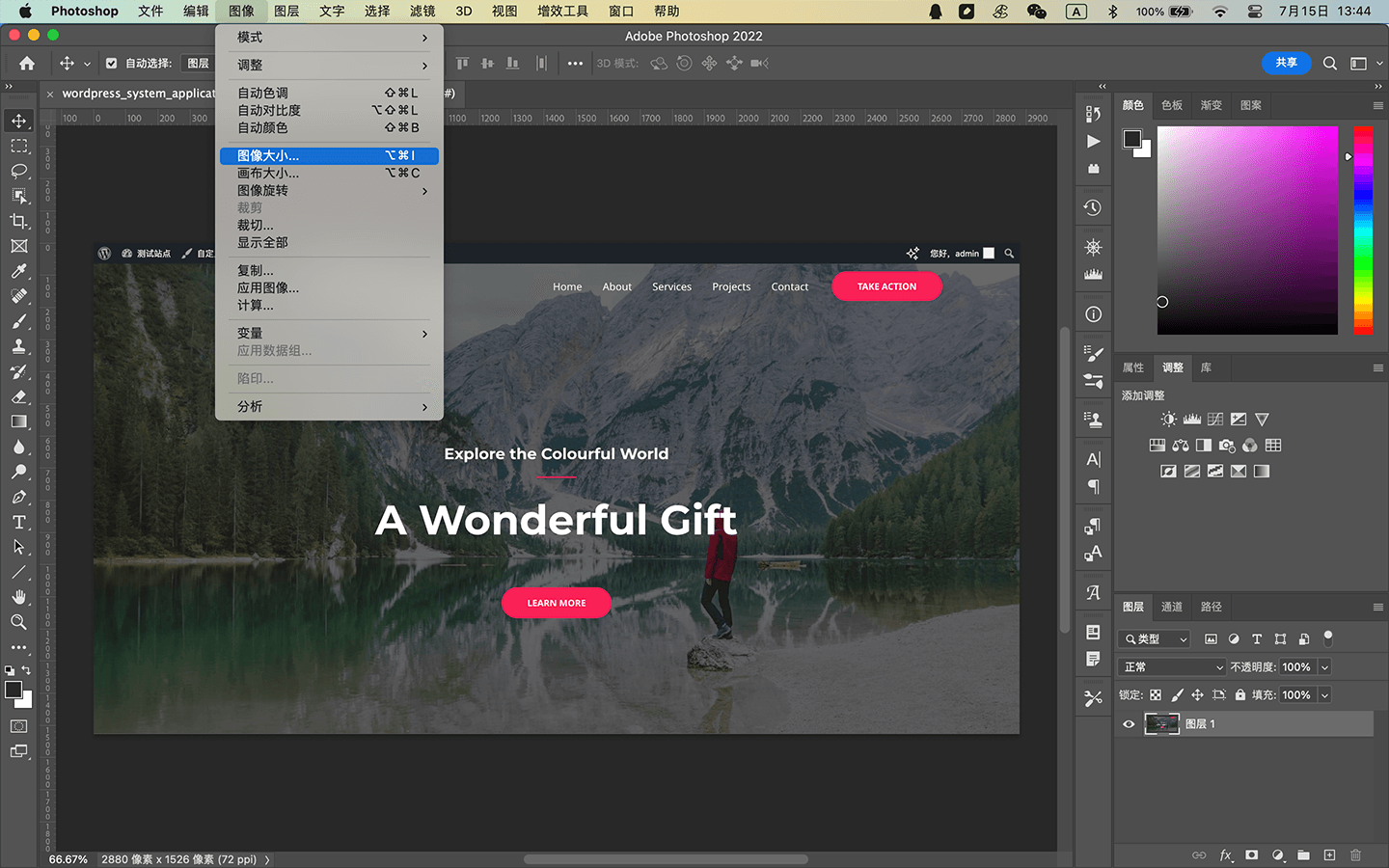Screen dimensions: 1389x868
Task: Select the Frame tool
Action: (x=18, y=246)
